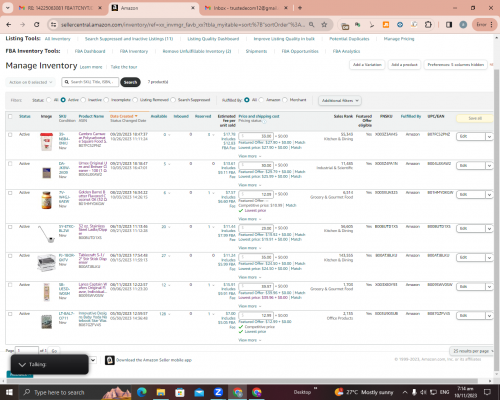Tick the checkbox for the Cambro product row

click(x=10, y=135)
